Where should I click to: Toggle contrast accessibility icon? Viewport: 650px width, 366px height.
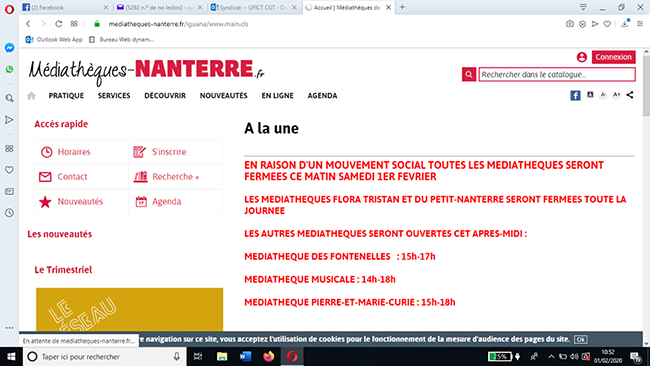pos(590,95)
